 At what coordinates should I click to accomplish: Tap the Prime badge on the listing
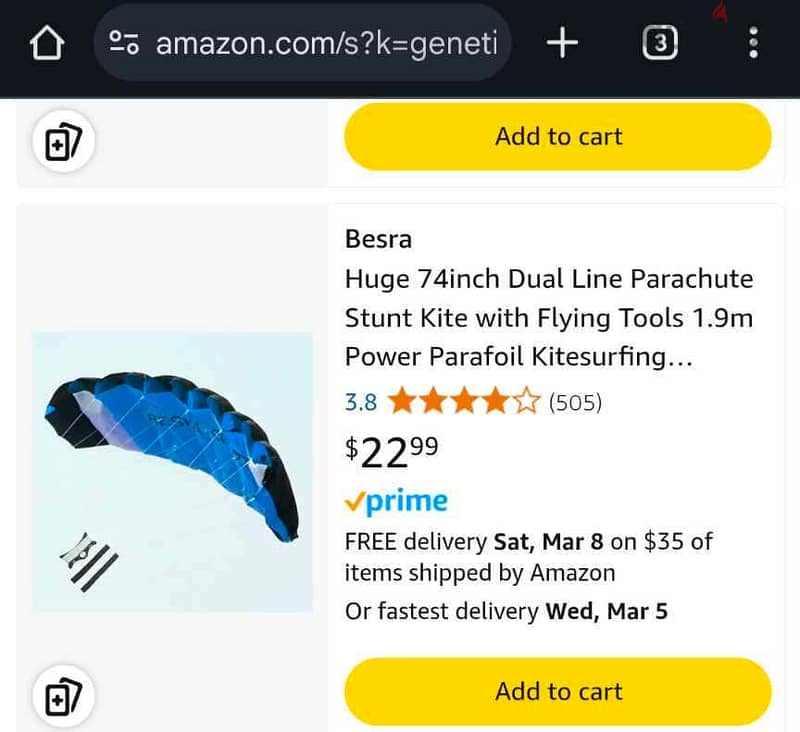pyautogui.click(x=398, y=500)
